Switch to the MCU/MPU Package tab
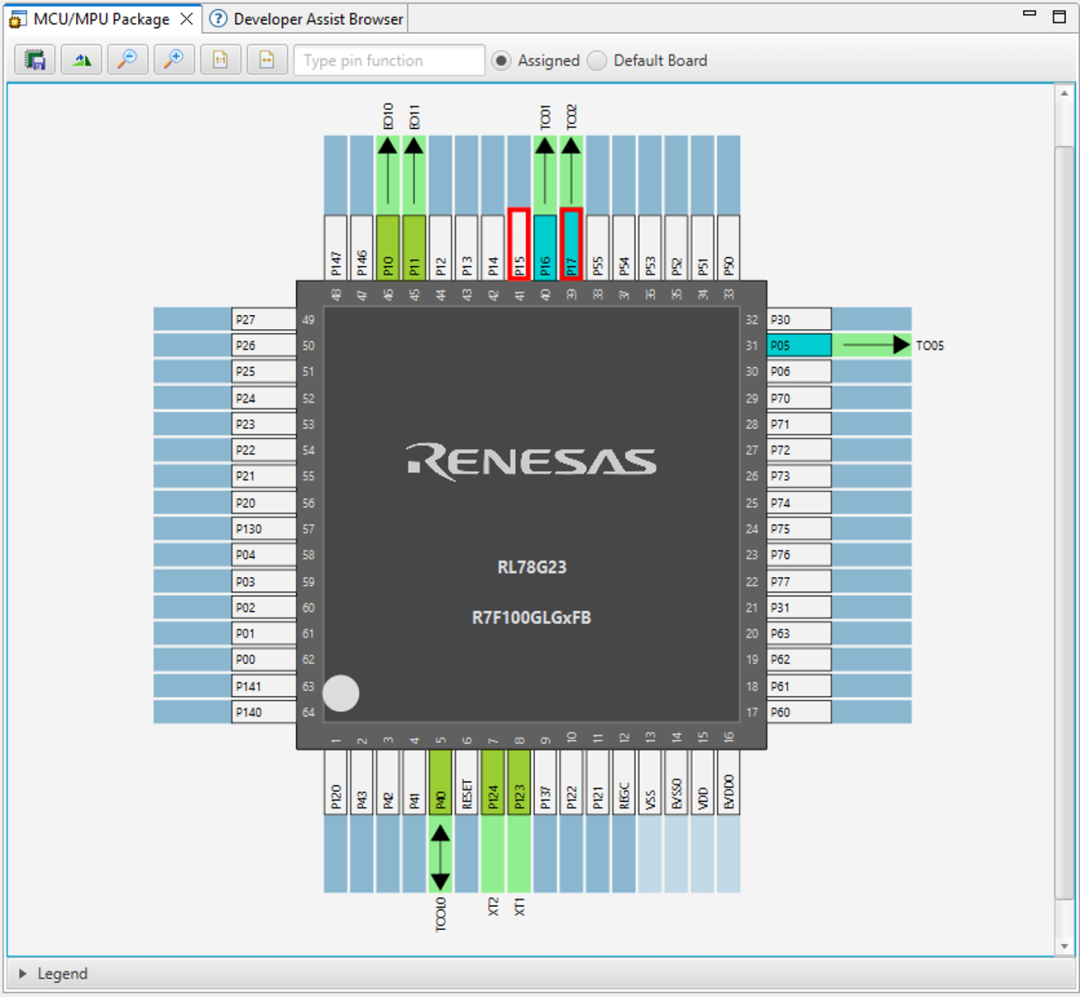1080x997 pixels. click(101, 19)
